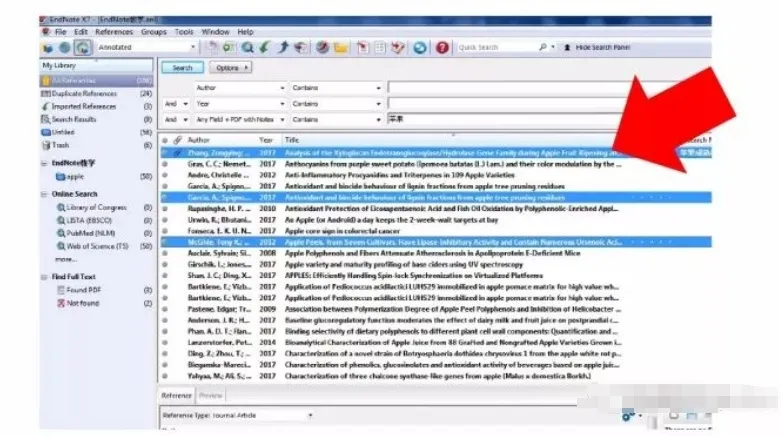This screenshot has height=436, width=781.
Task: Open the Found PDF group
Action: (x=83, y=291)
